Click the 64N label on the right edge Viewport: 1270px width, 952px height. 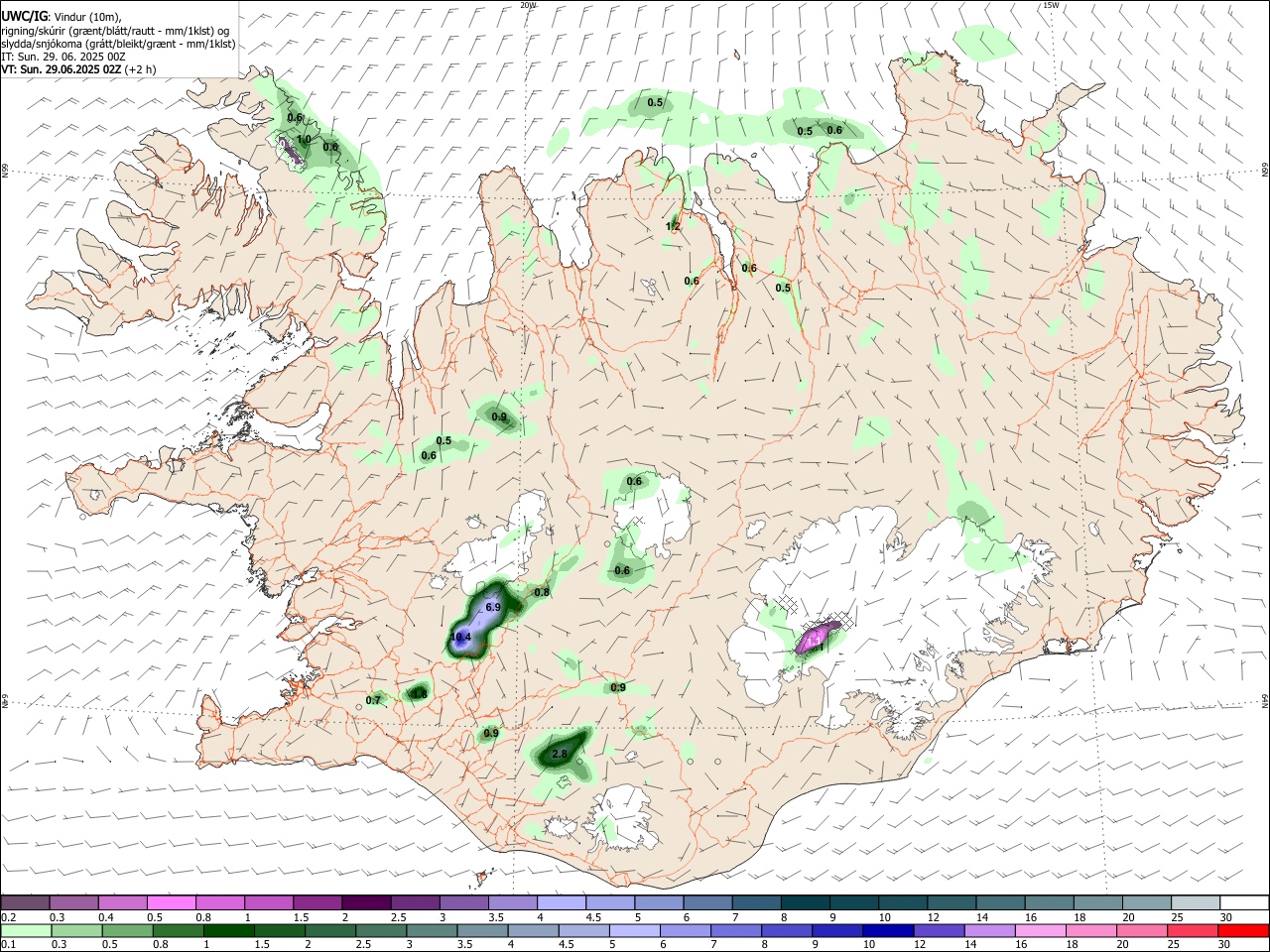[1265, 700]
